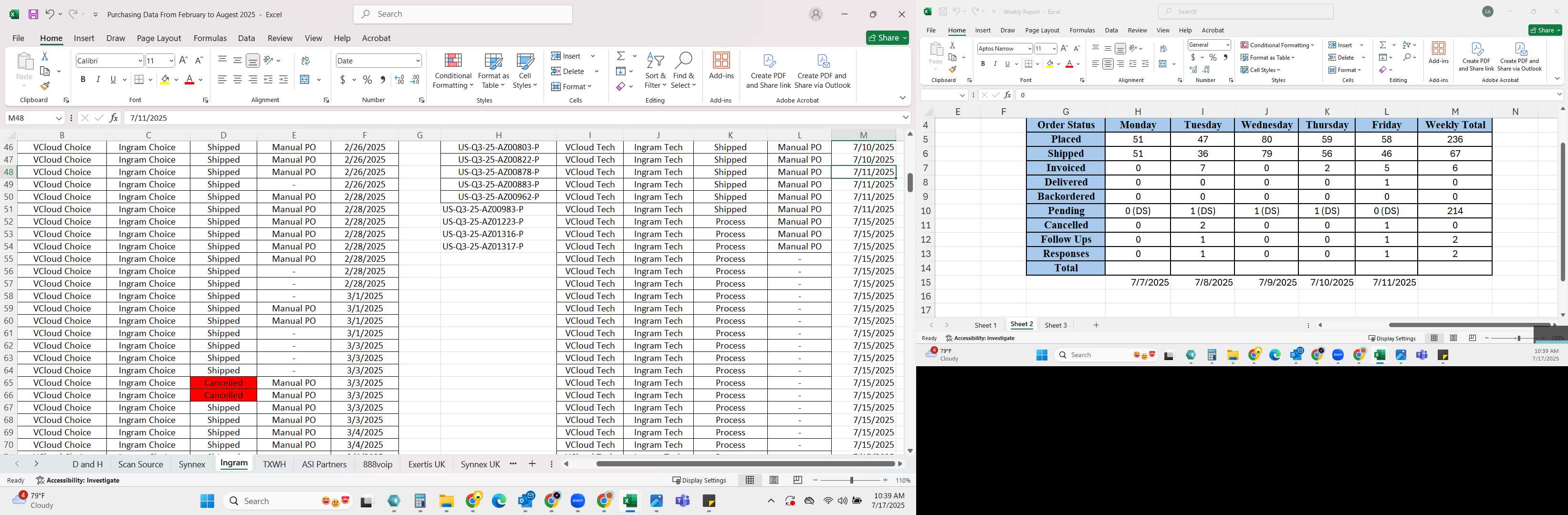
Task: Open Format cells dropdown in Purchasing Data
Action: click(571, 86)
